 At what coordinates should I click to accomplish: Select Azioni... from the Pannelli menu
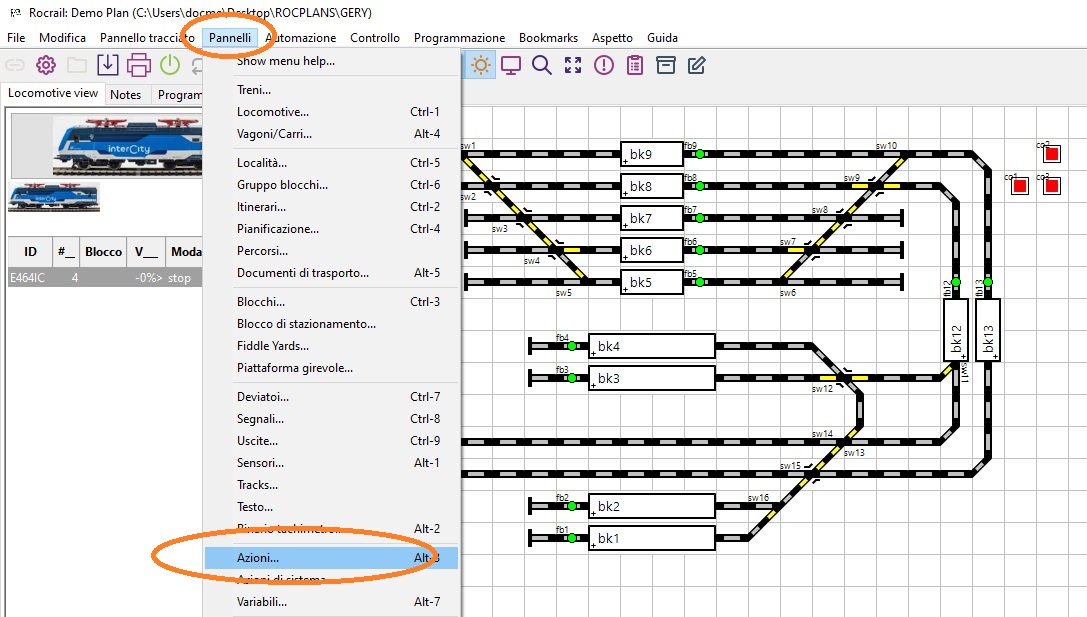pyautogui.click(x=258, y=558)
